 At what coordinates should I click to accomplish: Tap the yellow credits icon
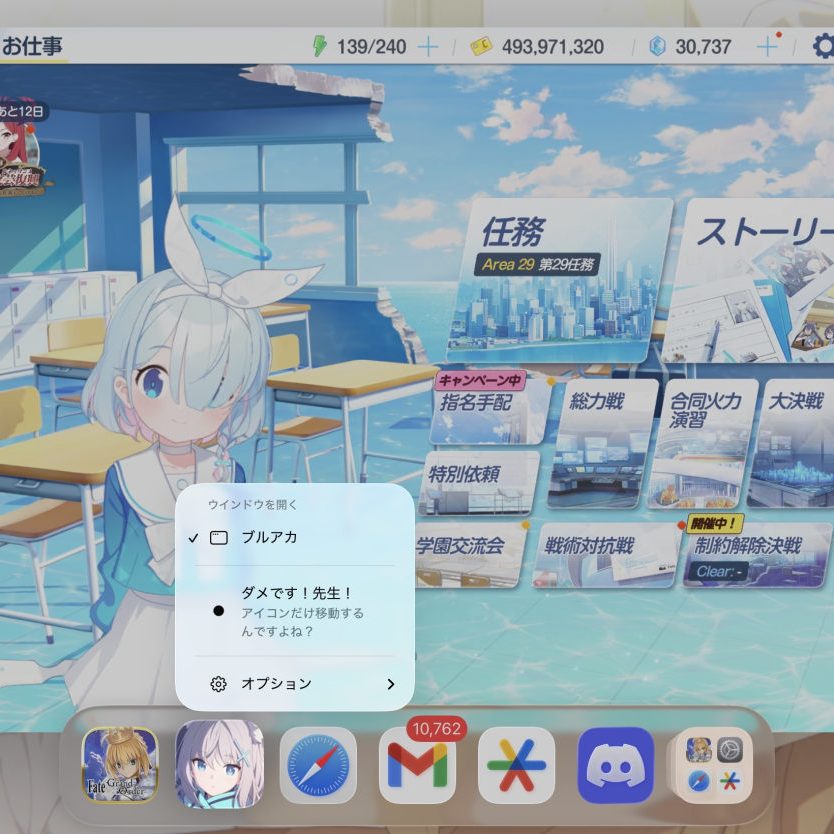481,47
